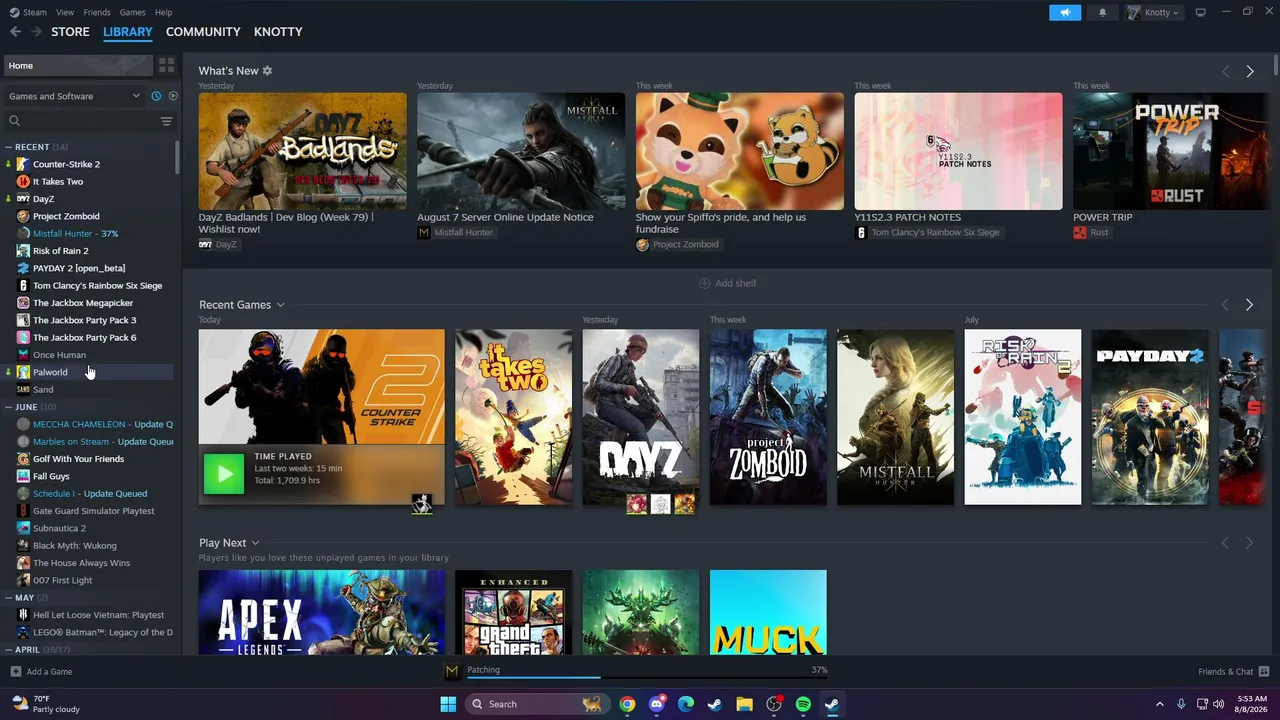This screenshot has width=1280, height=720.
Task: Open the Games menu
Action: click(x=132, y=12)
